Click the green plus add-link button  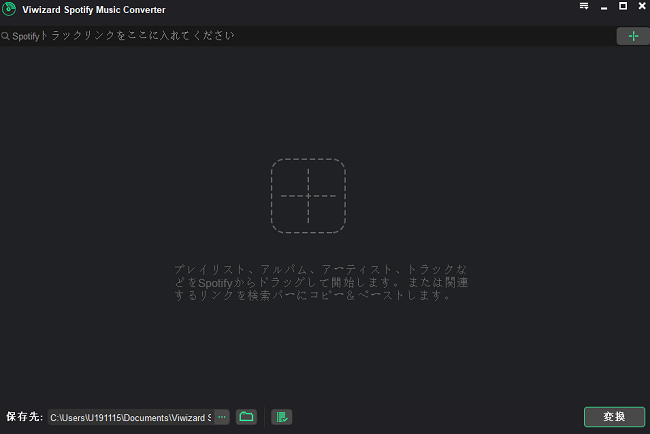point(633,36)
